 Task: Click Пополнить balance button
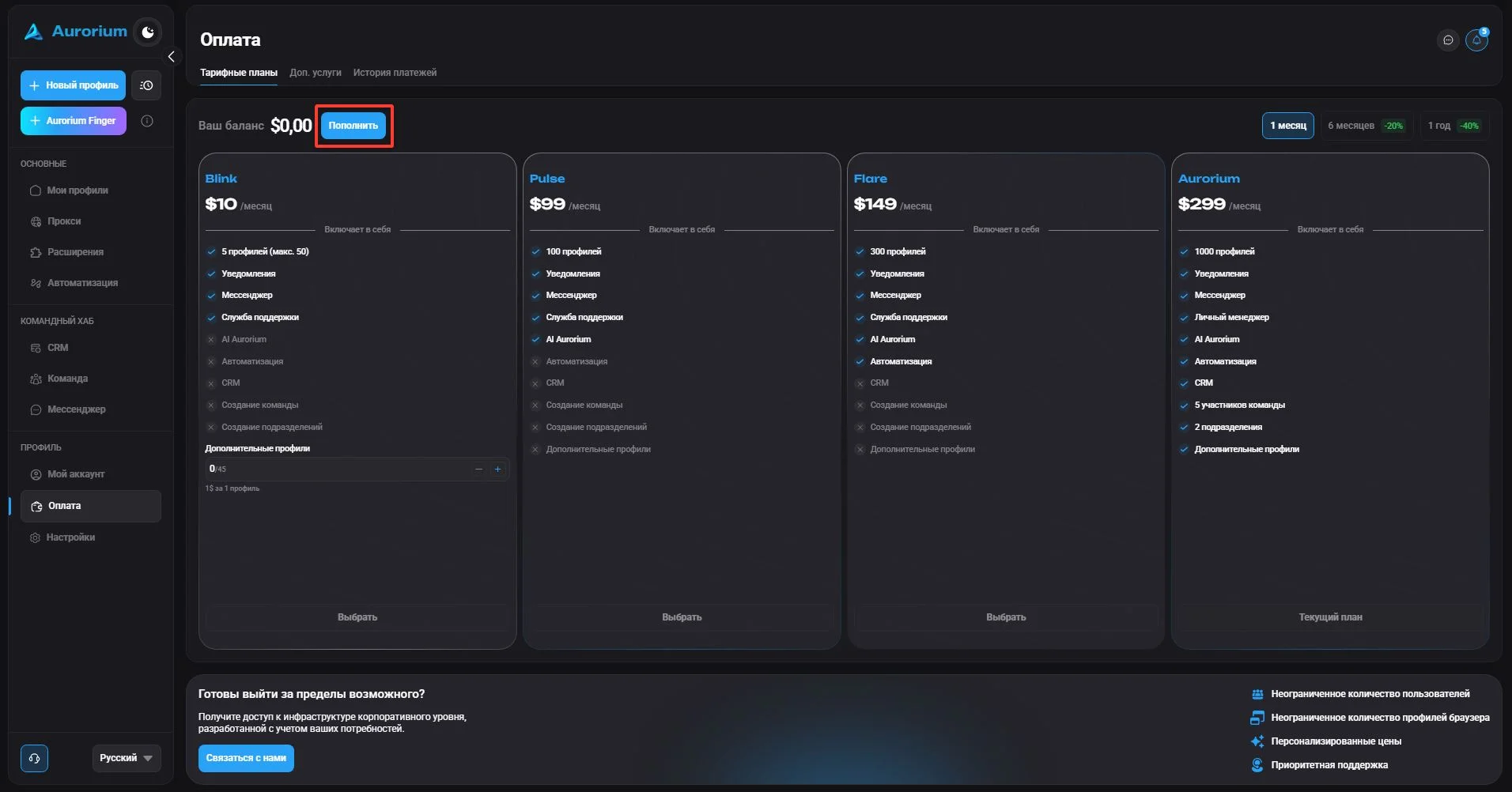353,126
